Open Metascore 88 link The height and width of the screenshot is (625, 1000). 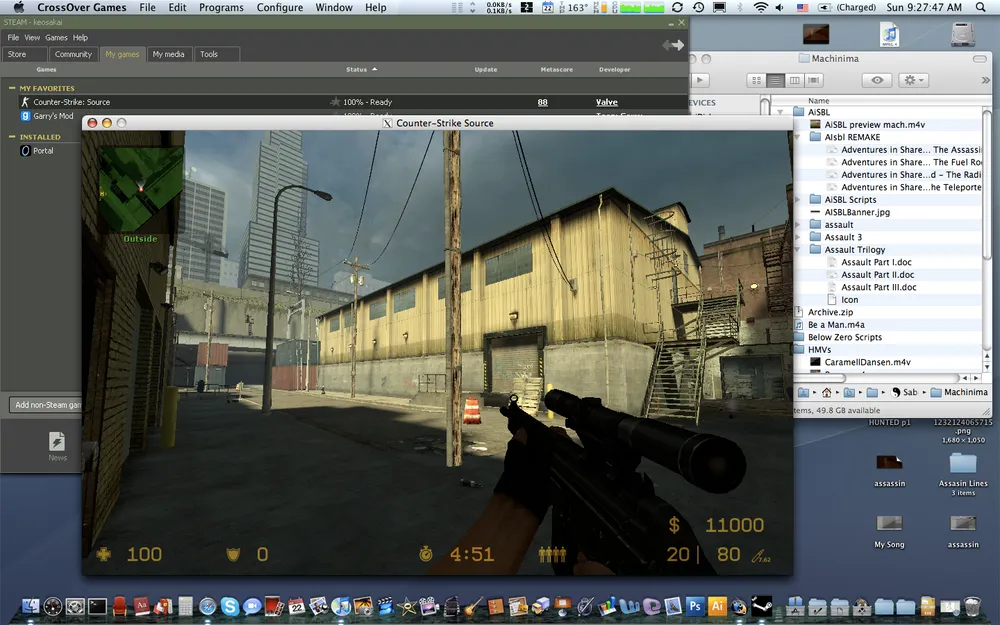coord(543,102)
